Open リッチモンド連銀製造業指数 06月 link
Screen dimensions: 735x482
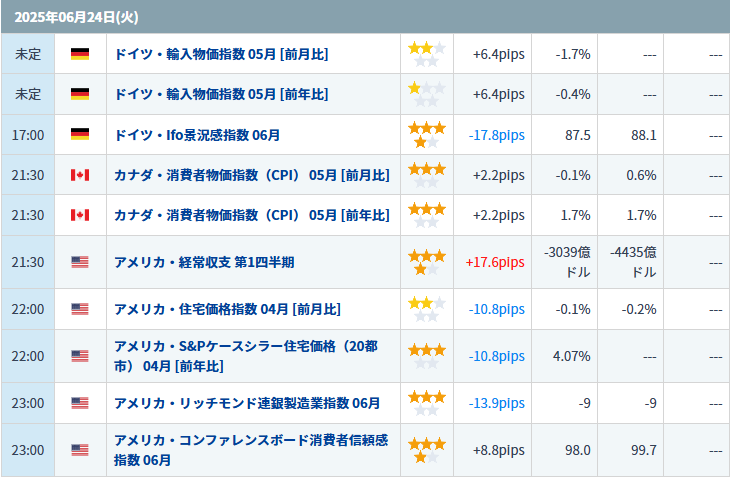pyautogui.click(x=247, y=403)
